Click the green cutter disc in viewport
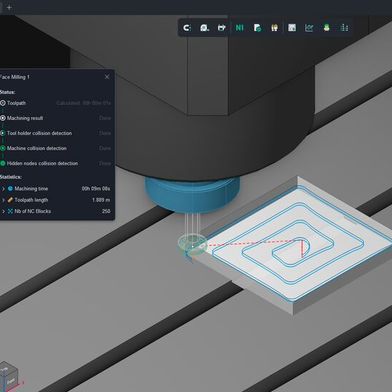392x392 pixels. (193, 244)
